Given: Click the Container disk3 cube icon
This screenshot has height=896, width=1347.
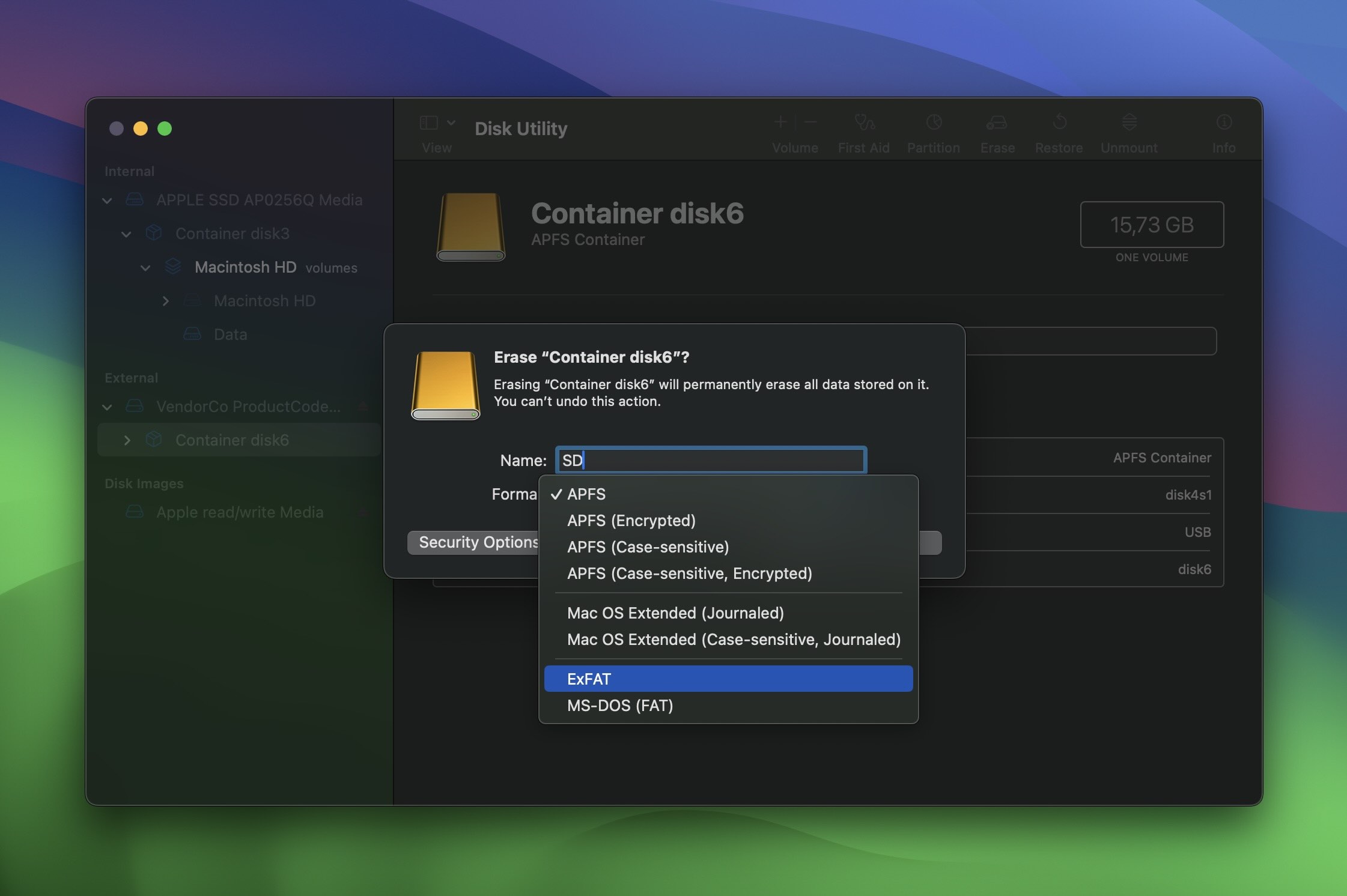Looking at the screenshot, I should (x=154, y=232).
